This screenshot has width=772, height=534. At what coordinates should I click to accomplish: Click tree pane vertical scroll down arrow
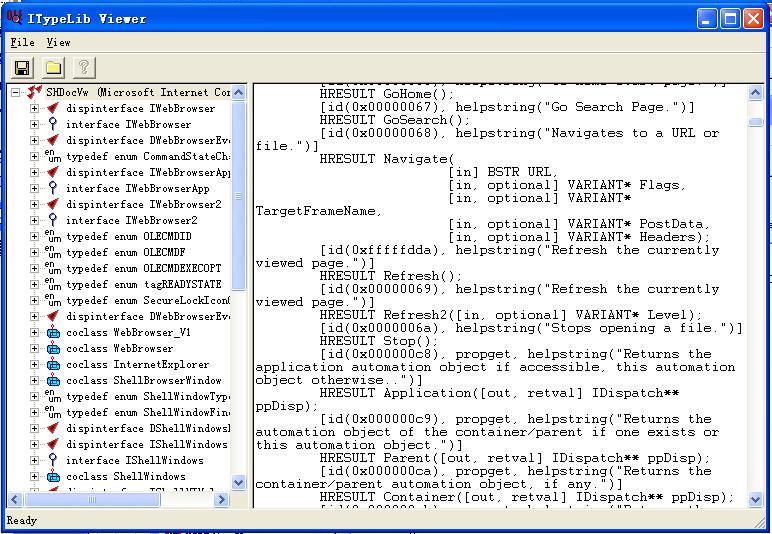click(238, 483)
